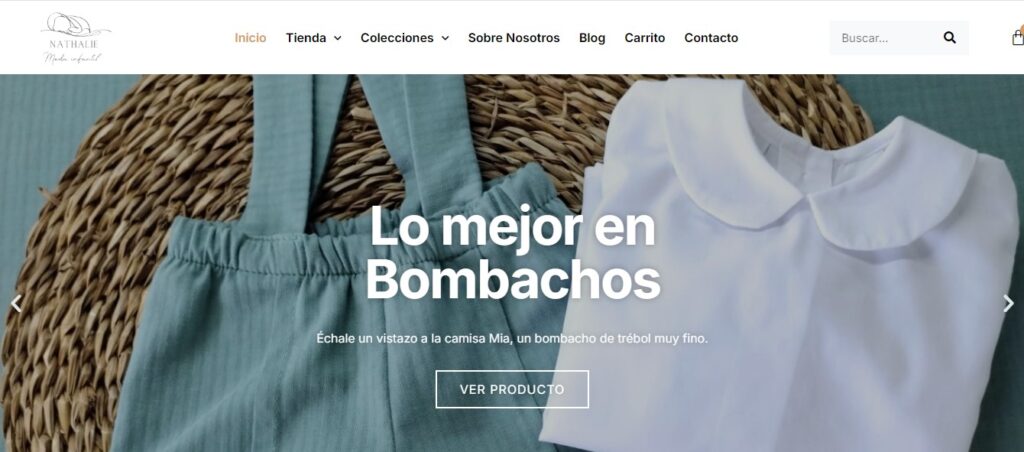Image resolution: width=1024 pixels, height=452 pixels.
Task: Navigate to the Contacto page
Action: click(711, 38)
